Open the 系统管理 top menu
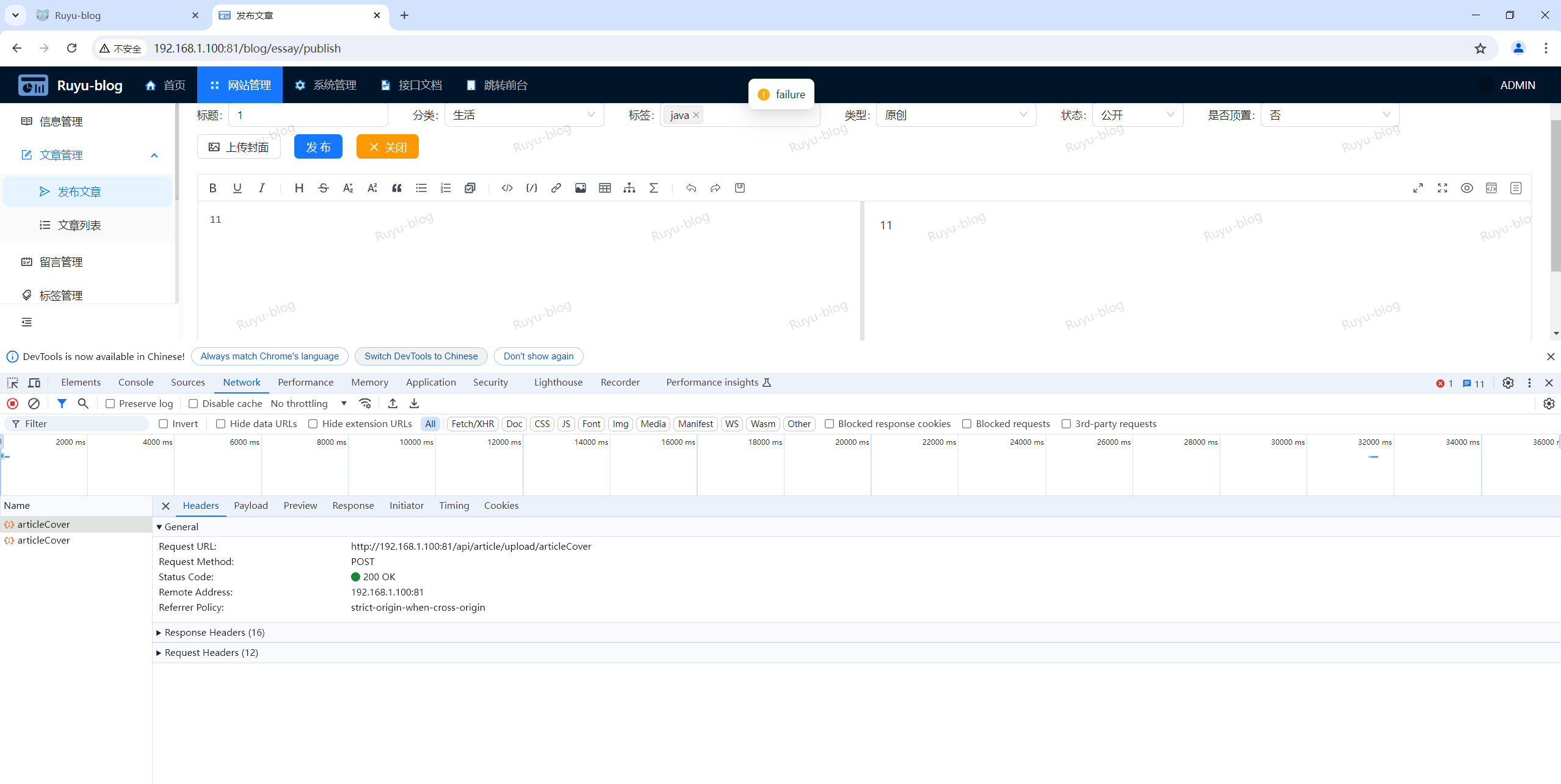This screenshot has width=1561, height=784. click(325, 85)
